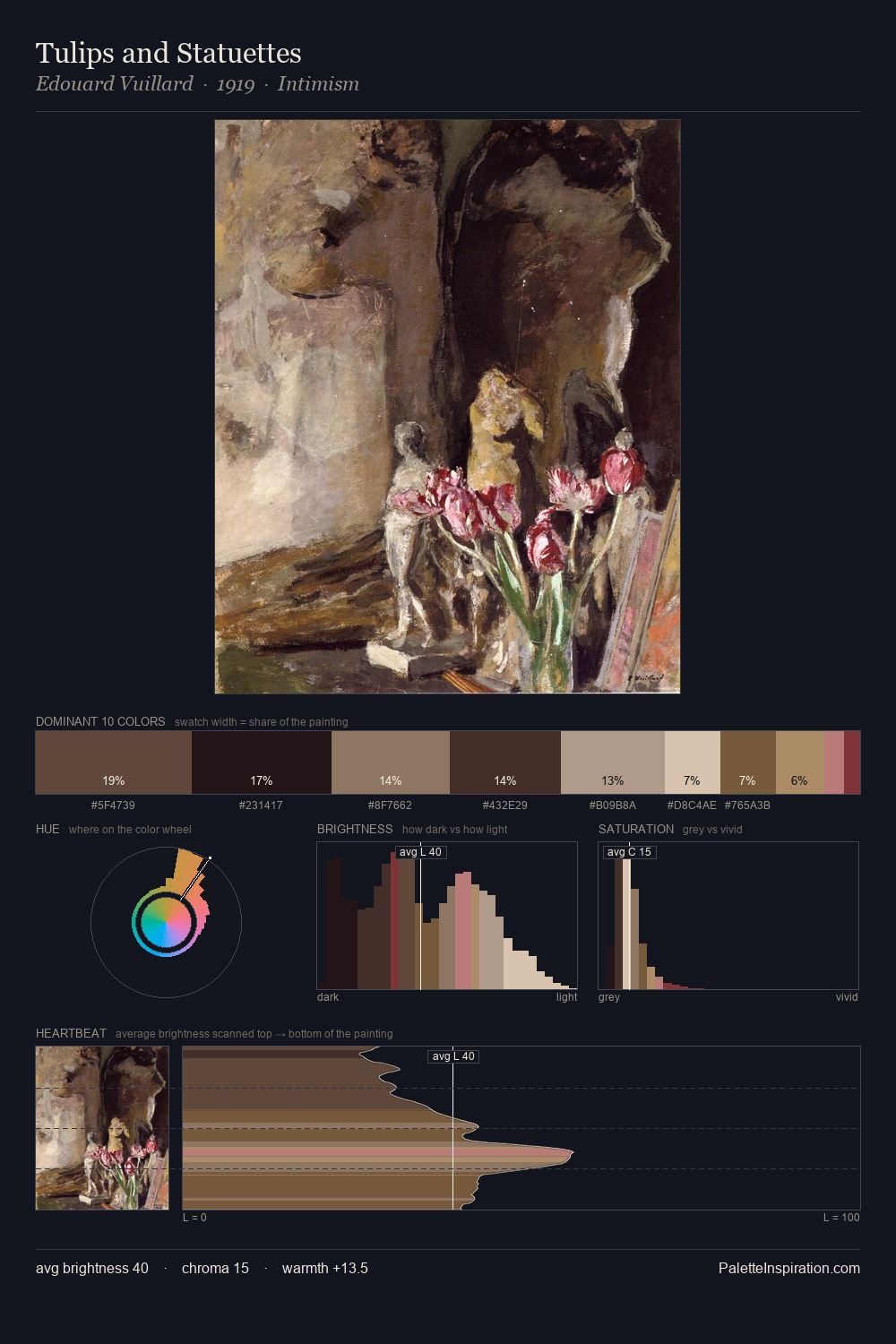The height and width of the screenshot is (1344, 896).
Task: Click the 'grey' axis label
Action: pos(609,996)
